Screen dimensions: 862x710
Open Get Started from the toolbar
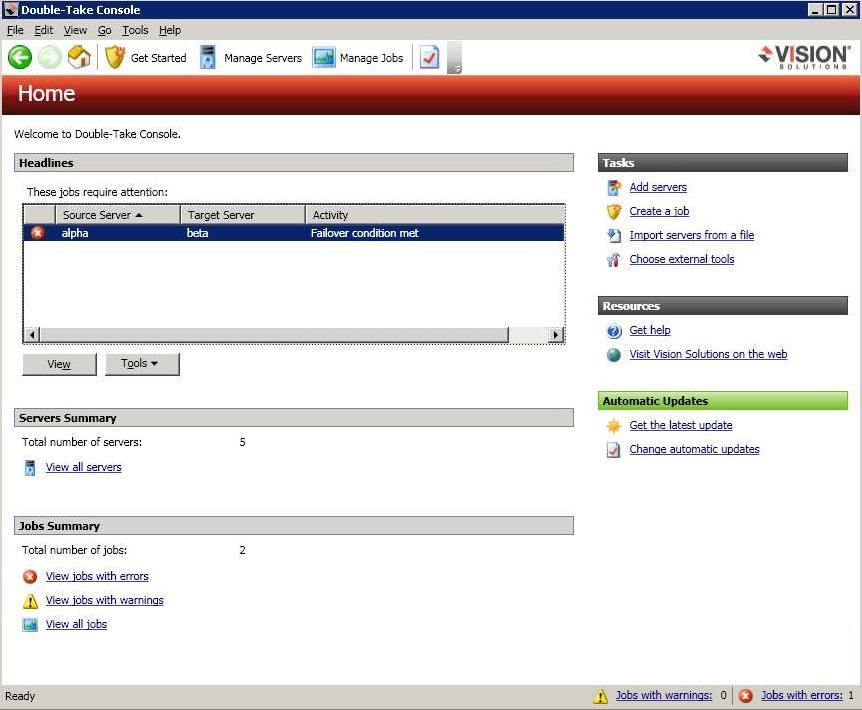[x=146, y=58]
